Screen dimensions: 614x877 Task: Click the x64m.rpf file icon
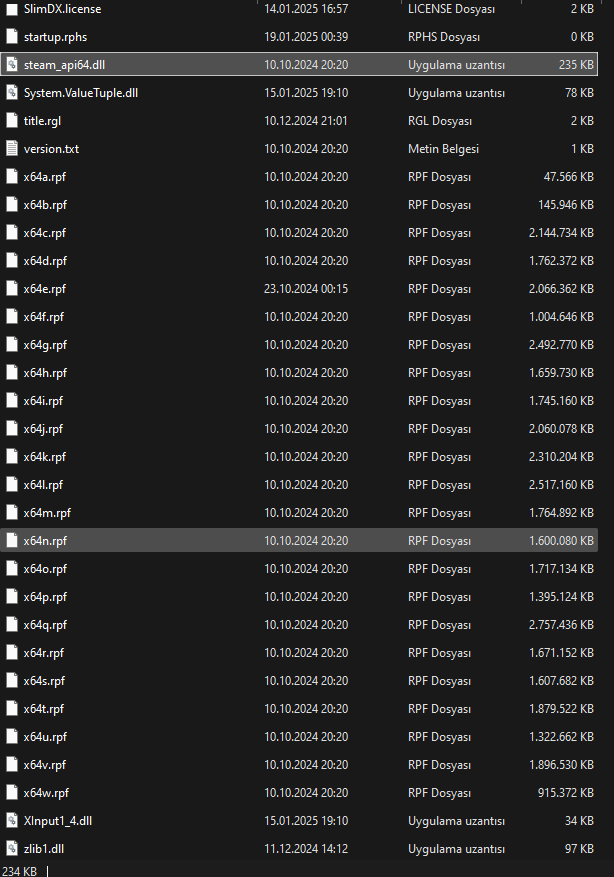click(x=12, y=512)
